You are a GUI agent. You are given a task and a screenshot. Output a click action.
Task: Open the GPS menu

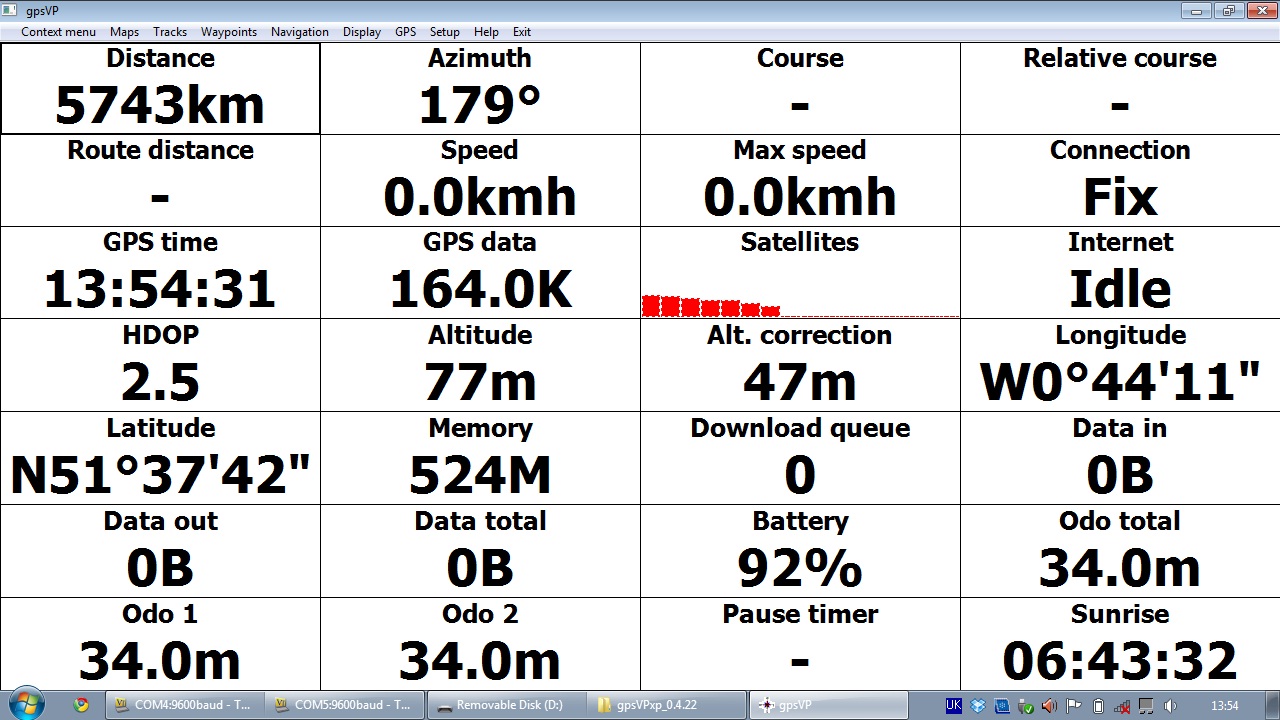[x=405, y=32]
